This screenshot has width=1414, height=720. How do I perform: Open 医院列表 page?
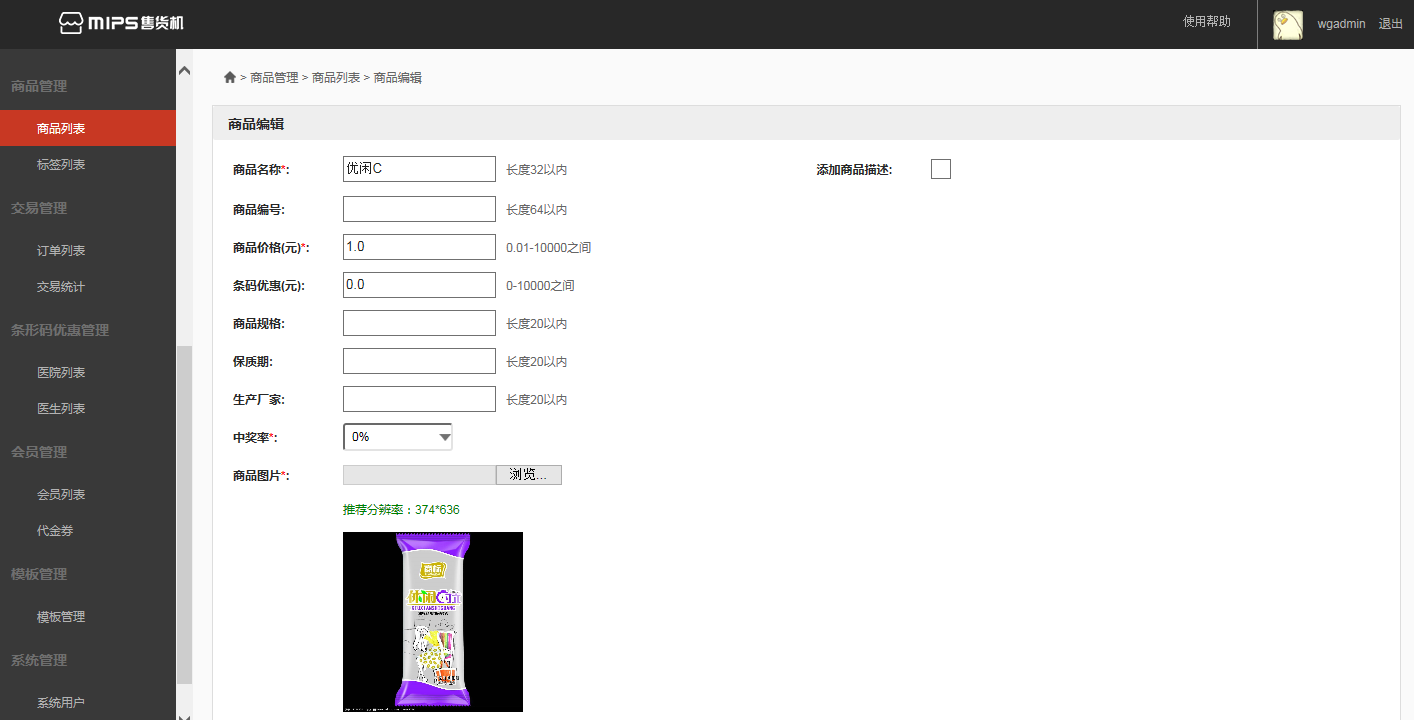(x=61, y=373)
